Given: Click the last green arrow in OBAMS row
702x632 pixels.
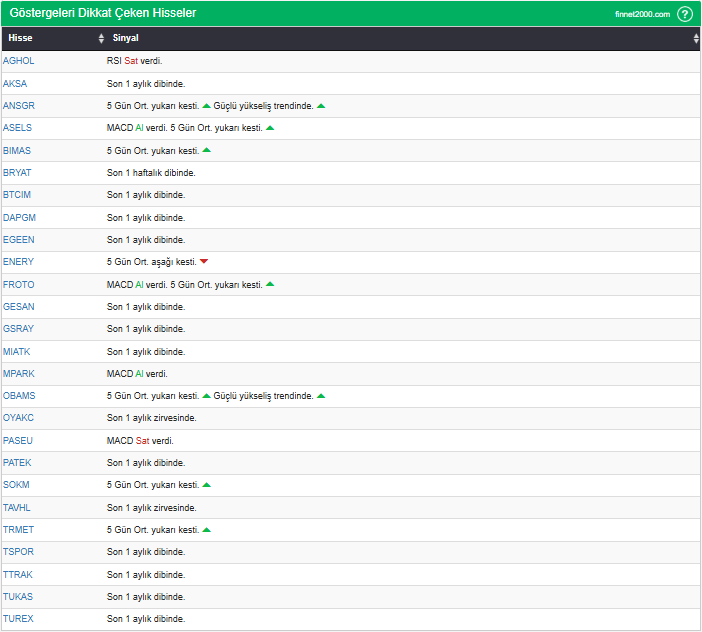Looking at the screenshot, I should tap(321, 396).
